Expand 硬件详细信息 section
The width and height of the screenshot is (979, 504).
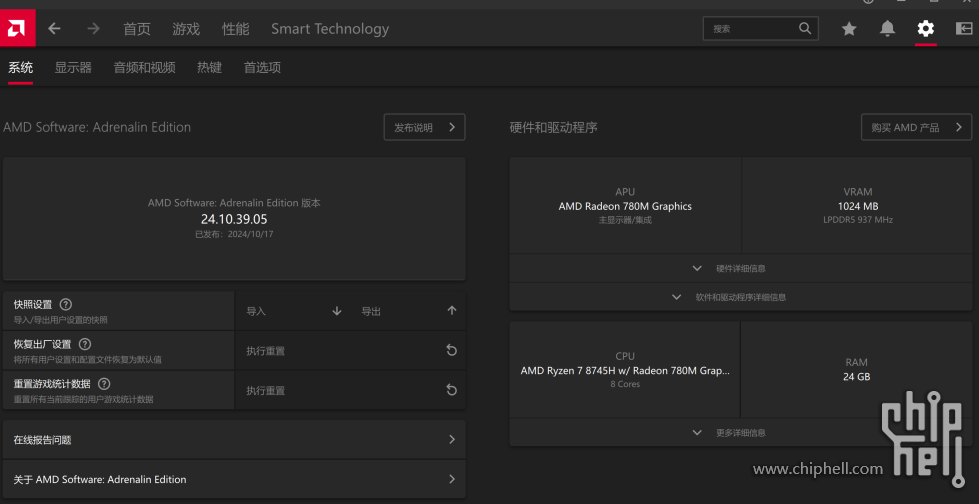[740, 268]
